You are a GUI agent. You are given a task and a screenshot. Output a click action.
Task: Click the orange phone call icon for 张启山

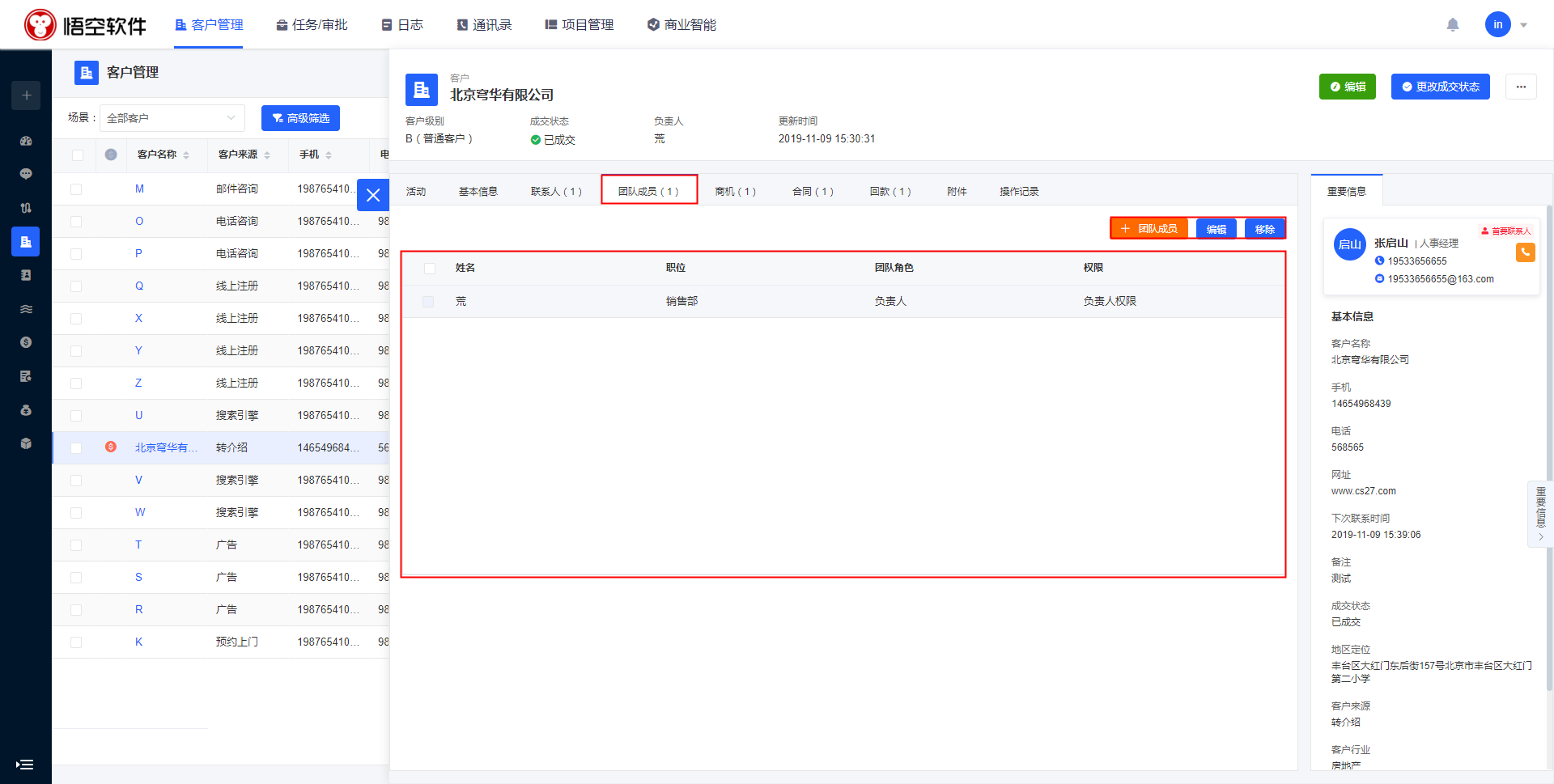tap(1525, 252)
